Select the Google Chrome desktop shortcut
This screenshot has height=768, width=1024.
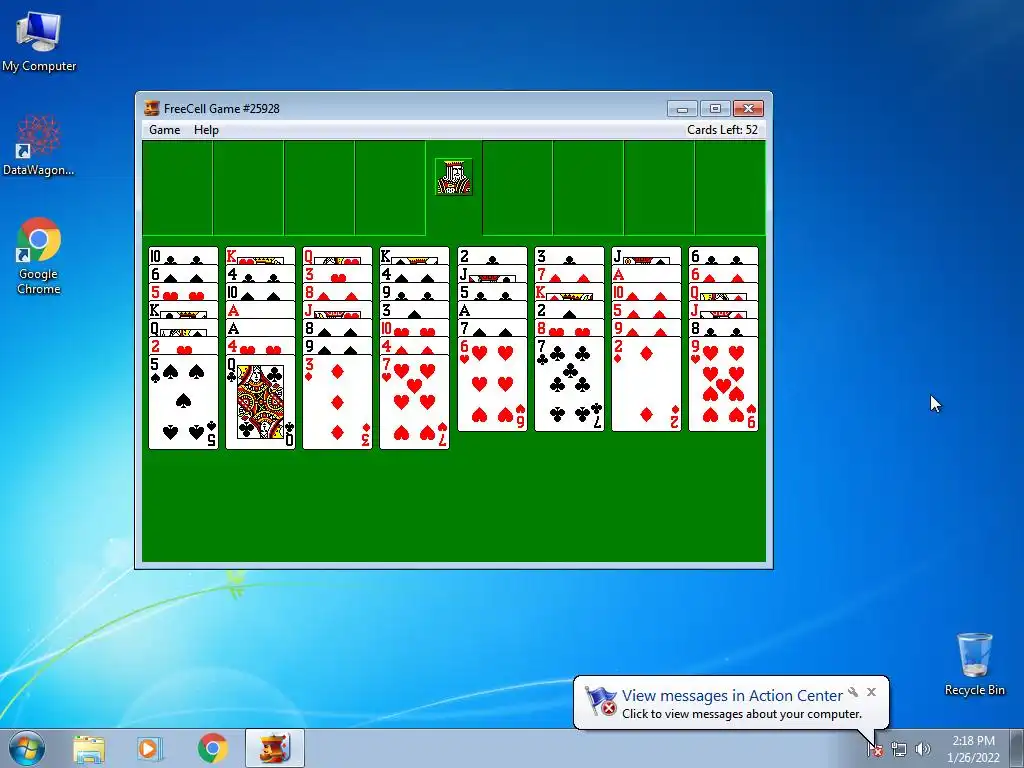(39, 256)
